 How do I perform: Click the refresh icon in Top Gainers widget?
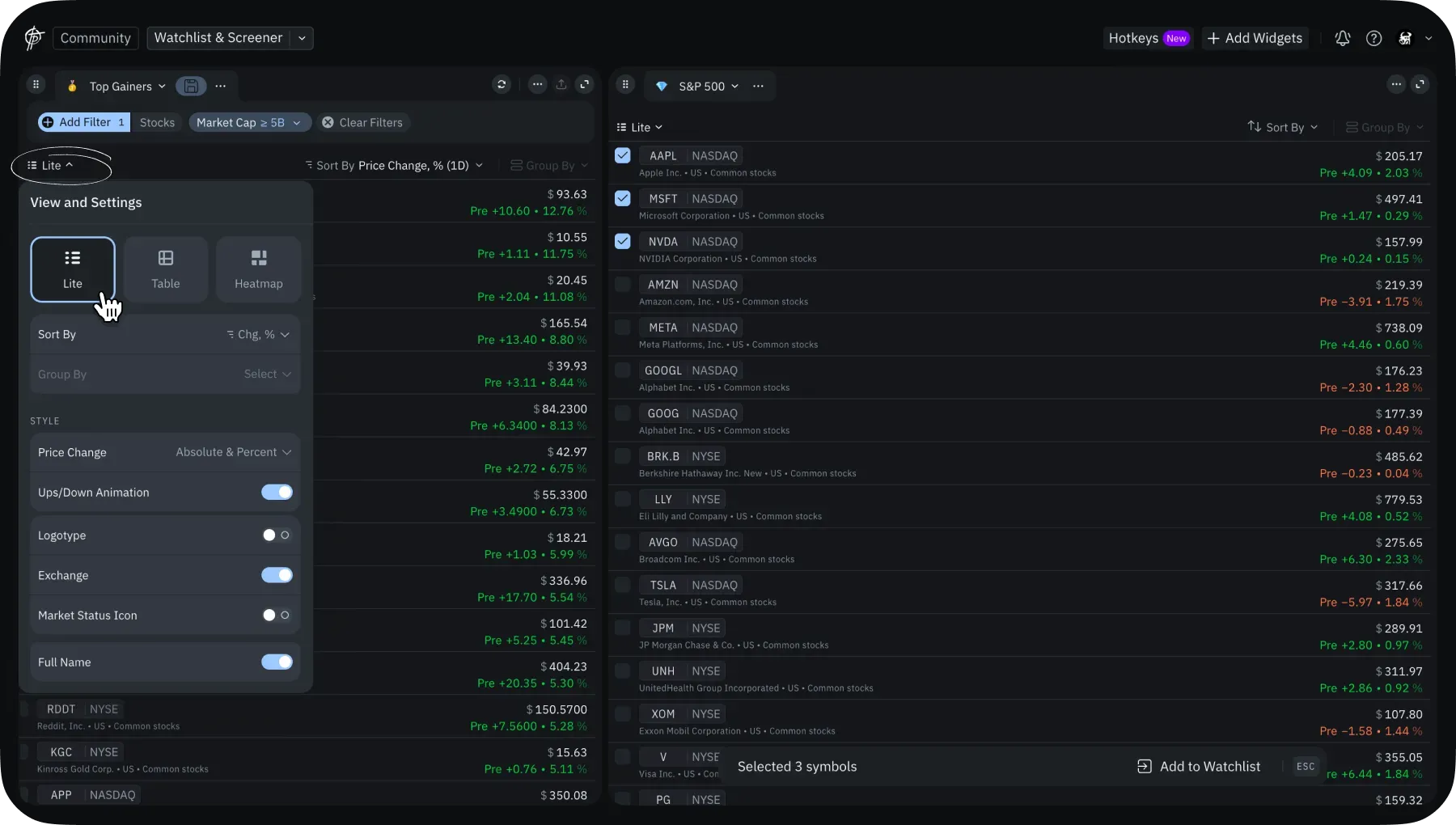[x=502, y=85]
